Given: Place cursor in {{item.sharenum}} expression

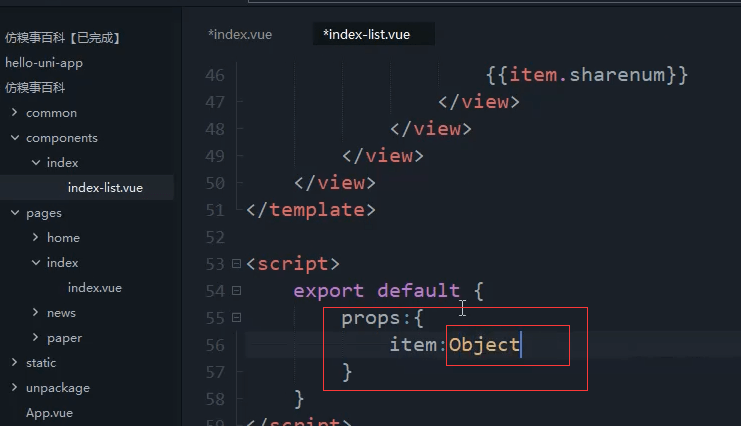Looking at the screenshot, I should click(x=586, y=75).
